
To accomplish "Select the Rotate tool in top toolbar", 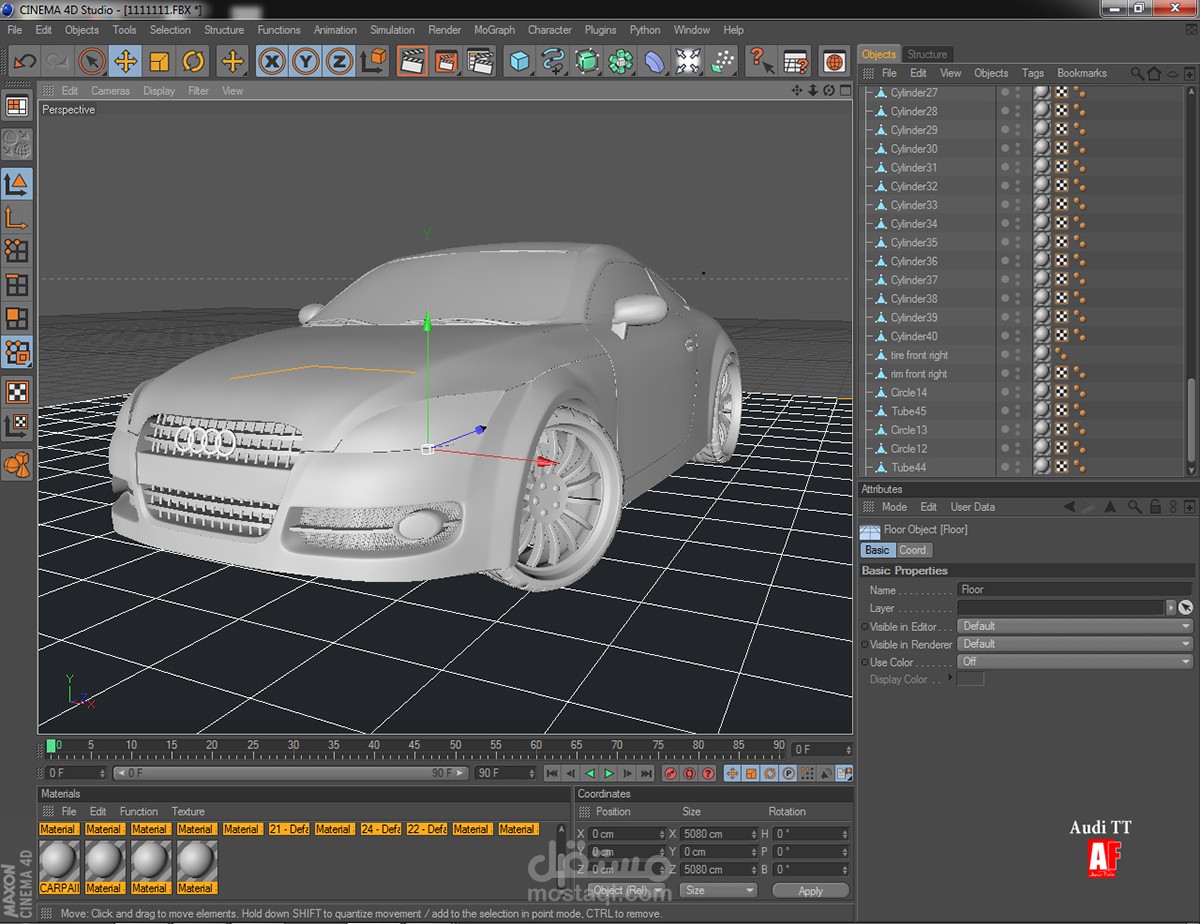I will pos(193,62).
